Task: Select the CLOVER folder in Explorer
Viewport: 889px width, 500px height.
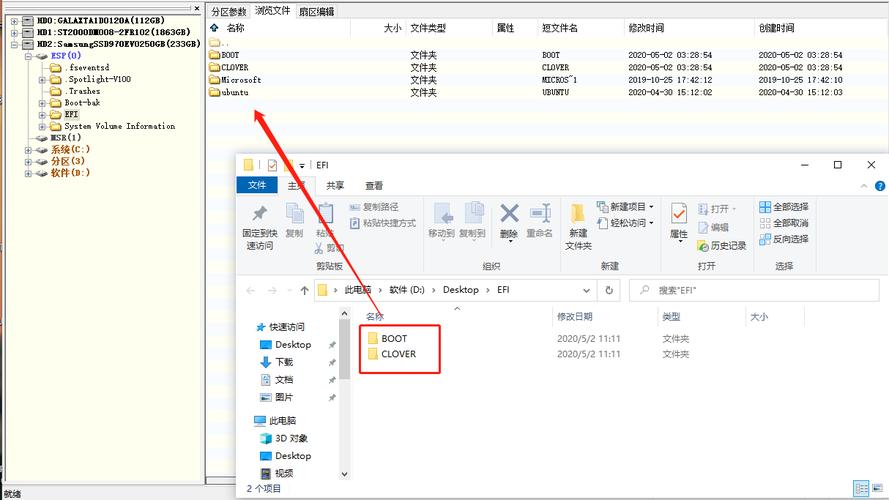Action: click(x=398, y=354)
